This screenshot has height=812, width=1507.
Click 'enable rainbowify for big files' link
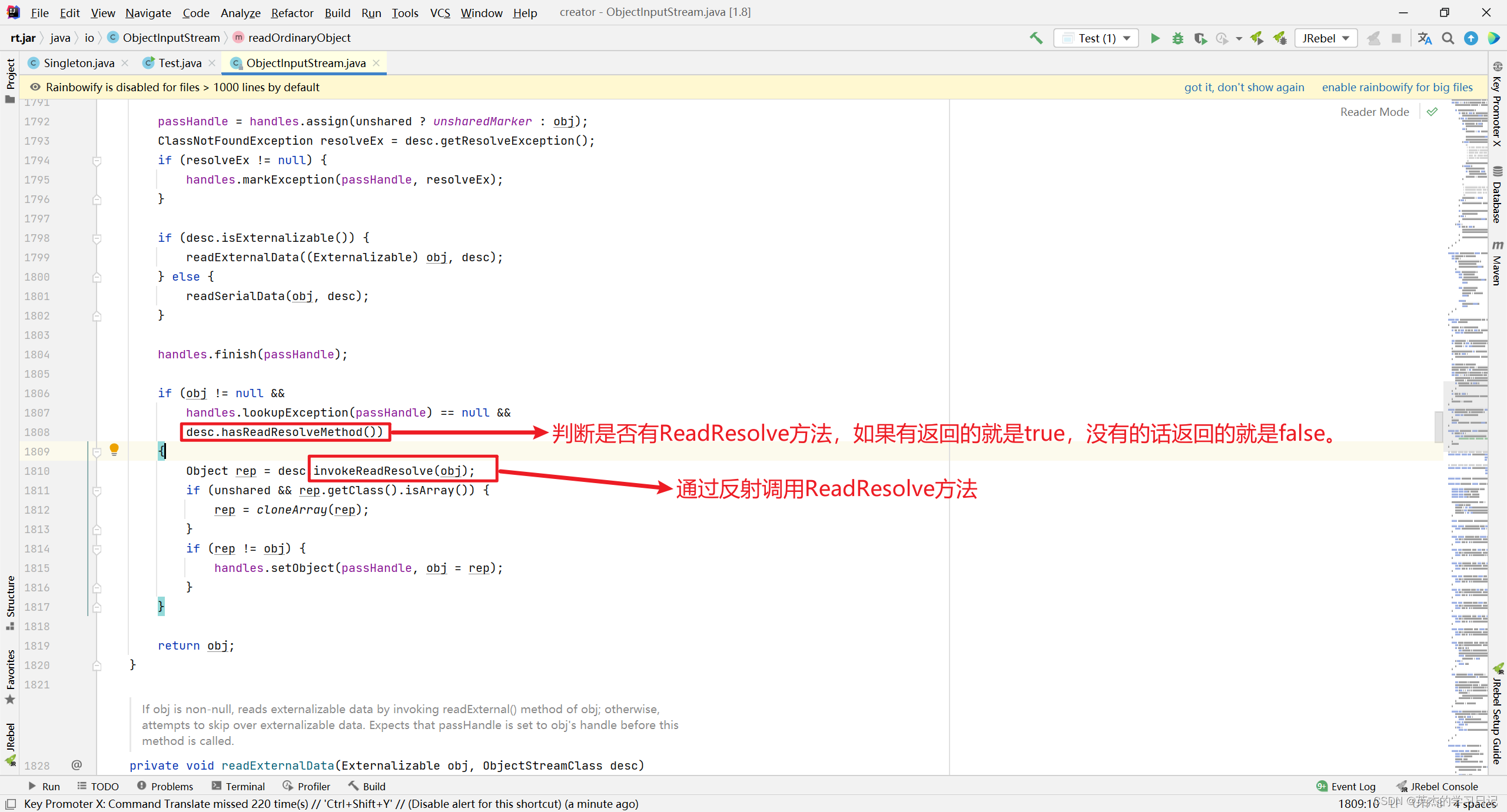[x=1397, y=87]
